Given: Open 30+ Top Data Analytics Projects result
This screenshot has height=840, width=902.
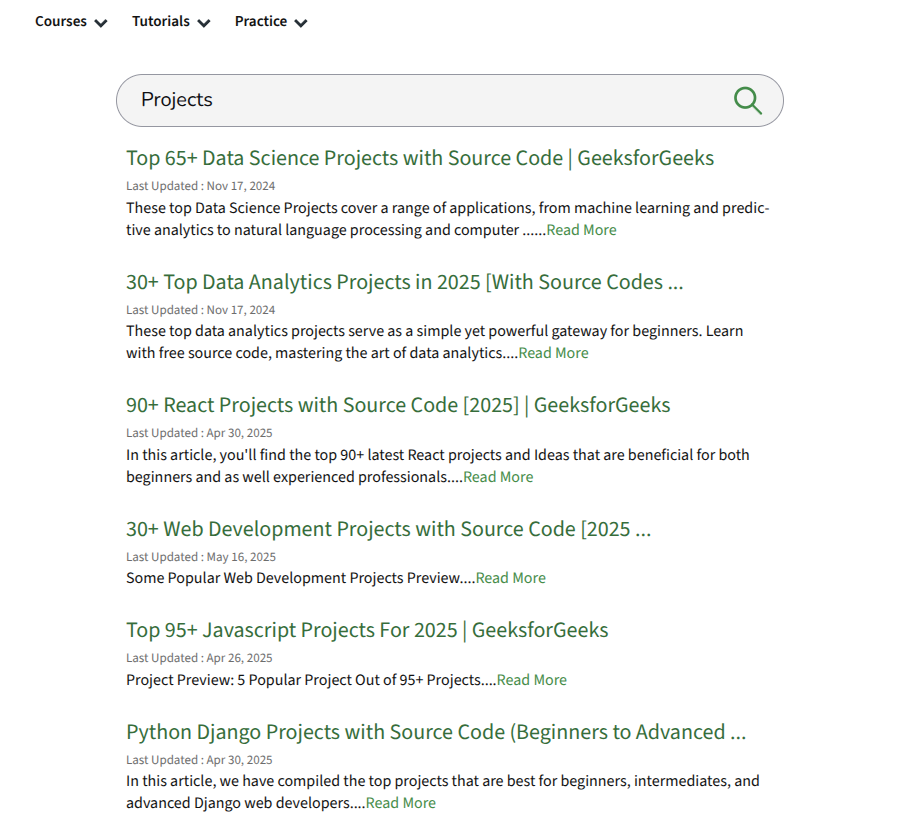Looking at the screenshot, I should pos(404,282).
